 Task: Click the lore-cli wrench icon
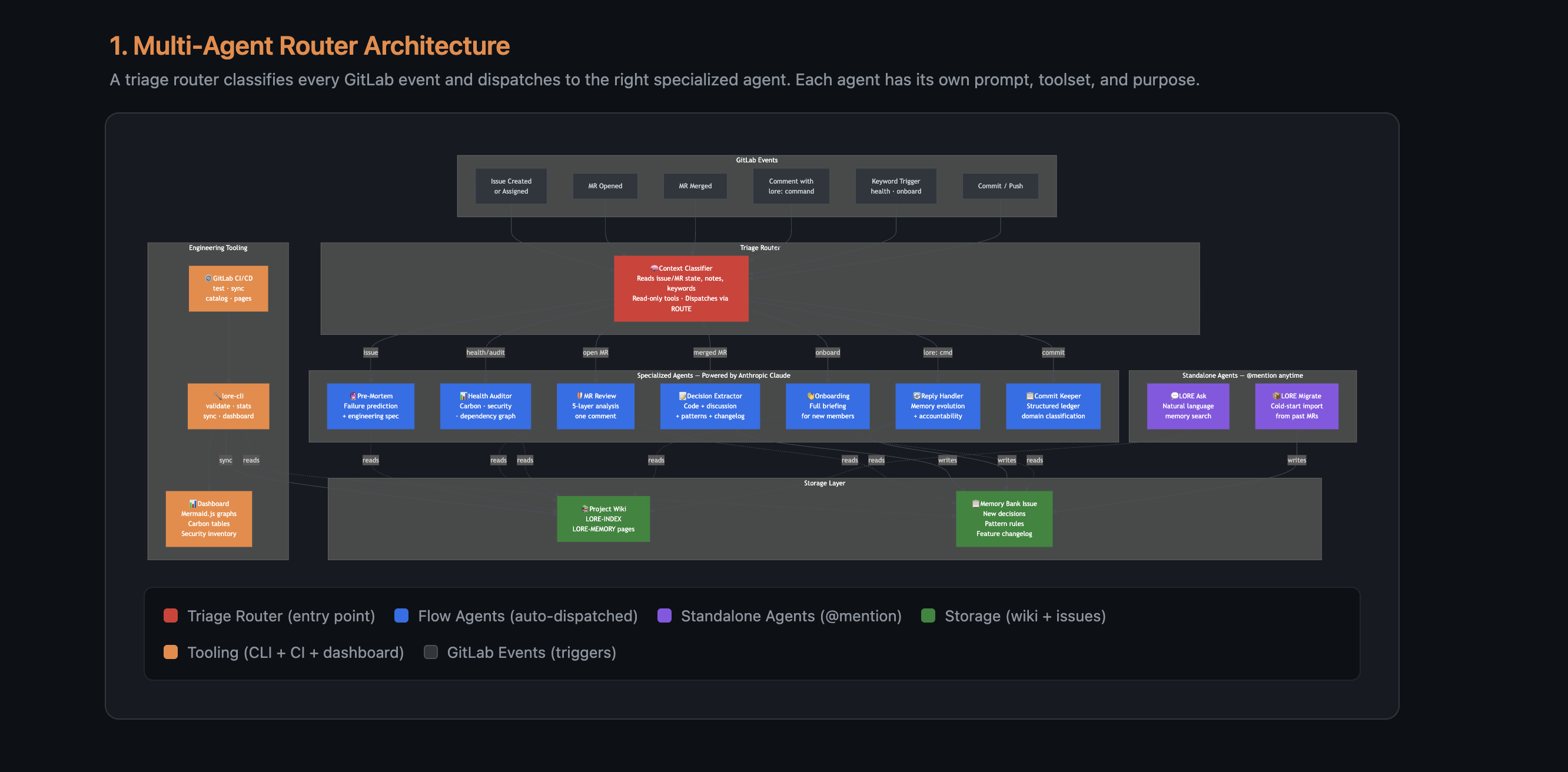(217, 396)
